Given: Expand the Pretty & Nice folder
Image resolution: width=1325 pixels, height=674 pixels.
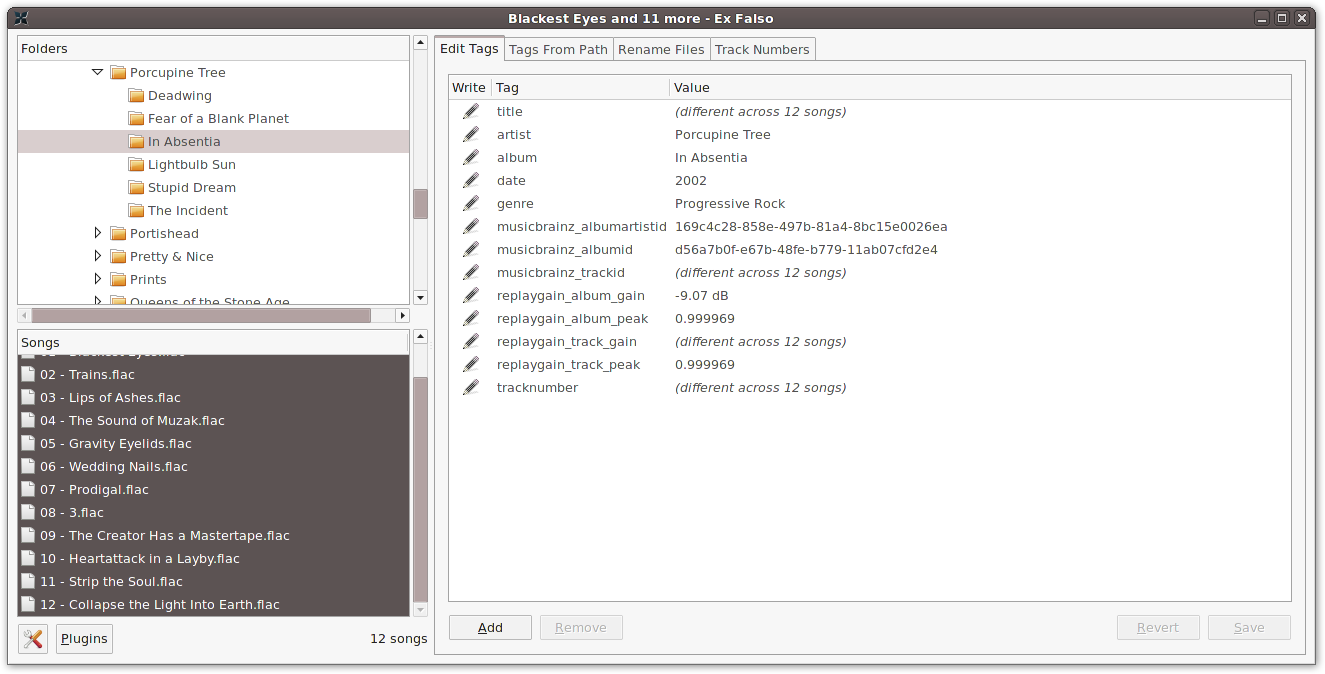Looking at the screenshot, I should 98,256.
